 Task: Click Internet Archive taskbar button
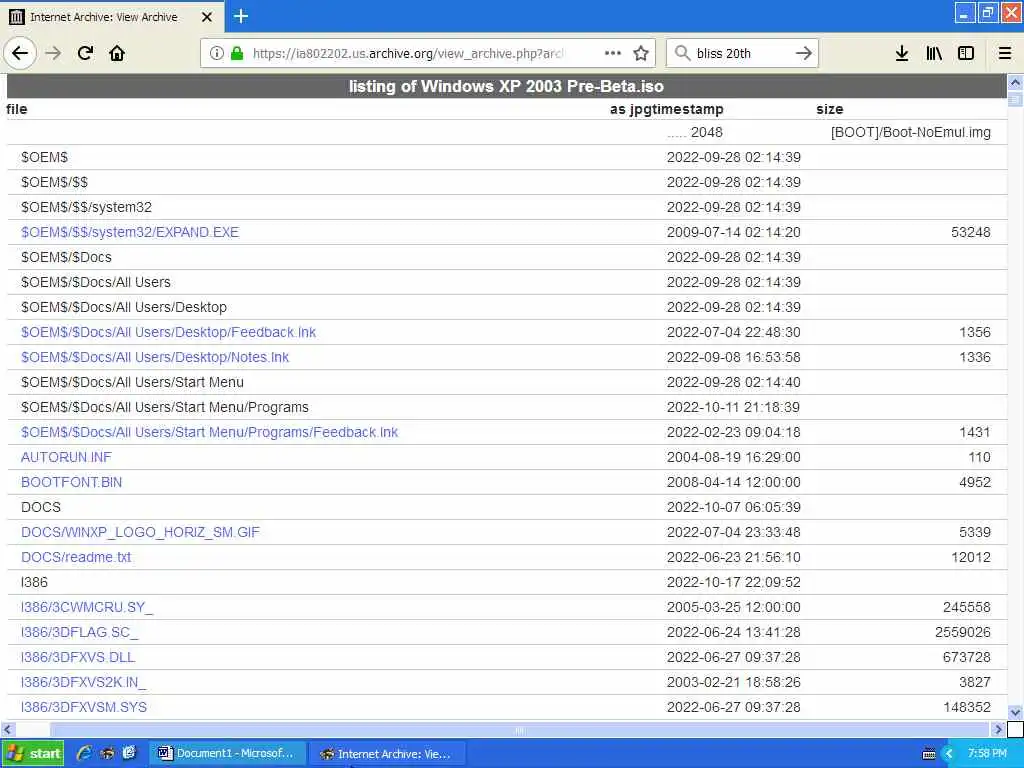[x=387, y=754]
